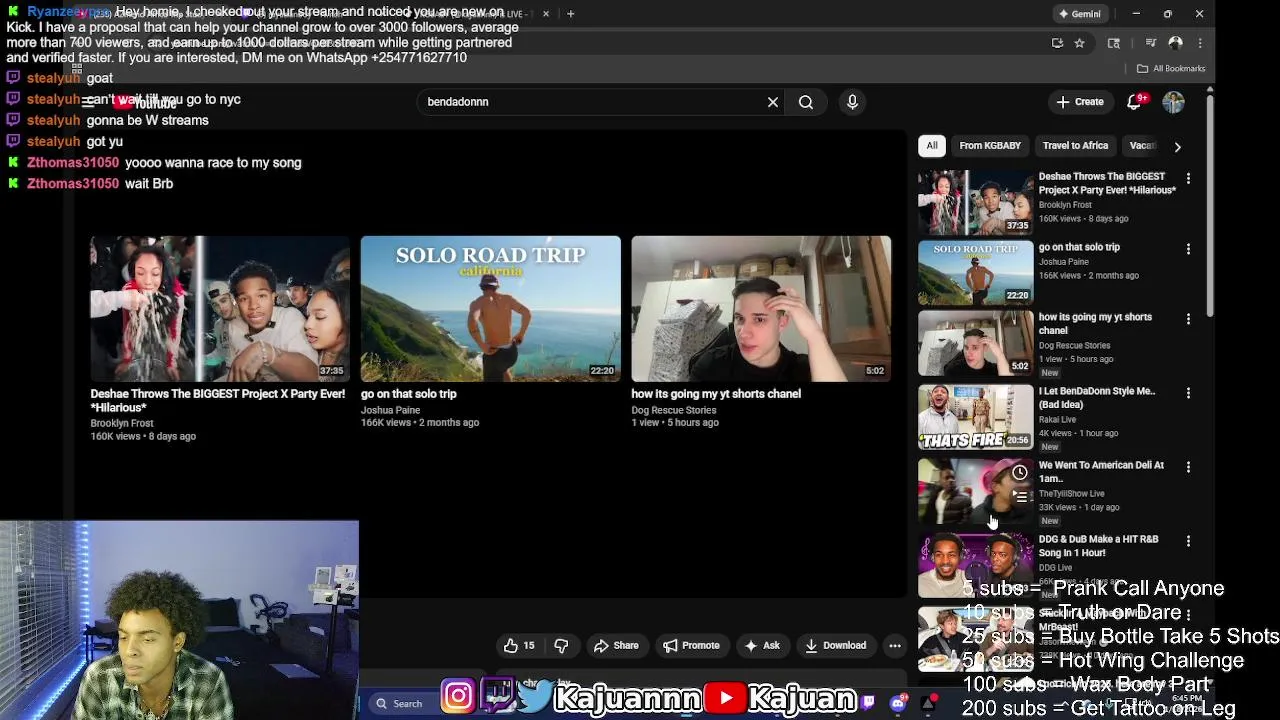The height and width of the screenshot is (720, 1280).
Task: Add American Deli video to queue
Action: tap(1019, 496)
